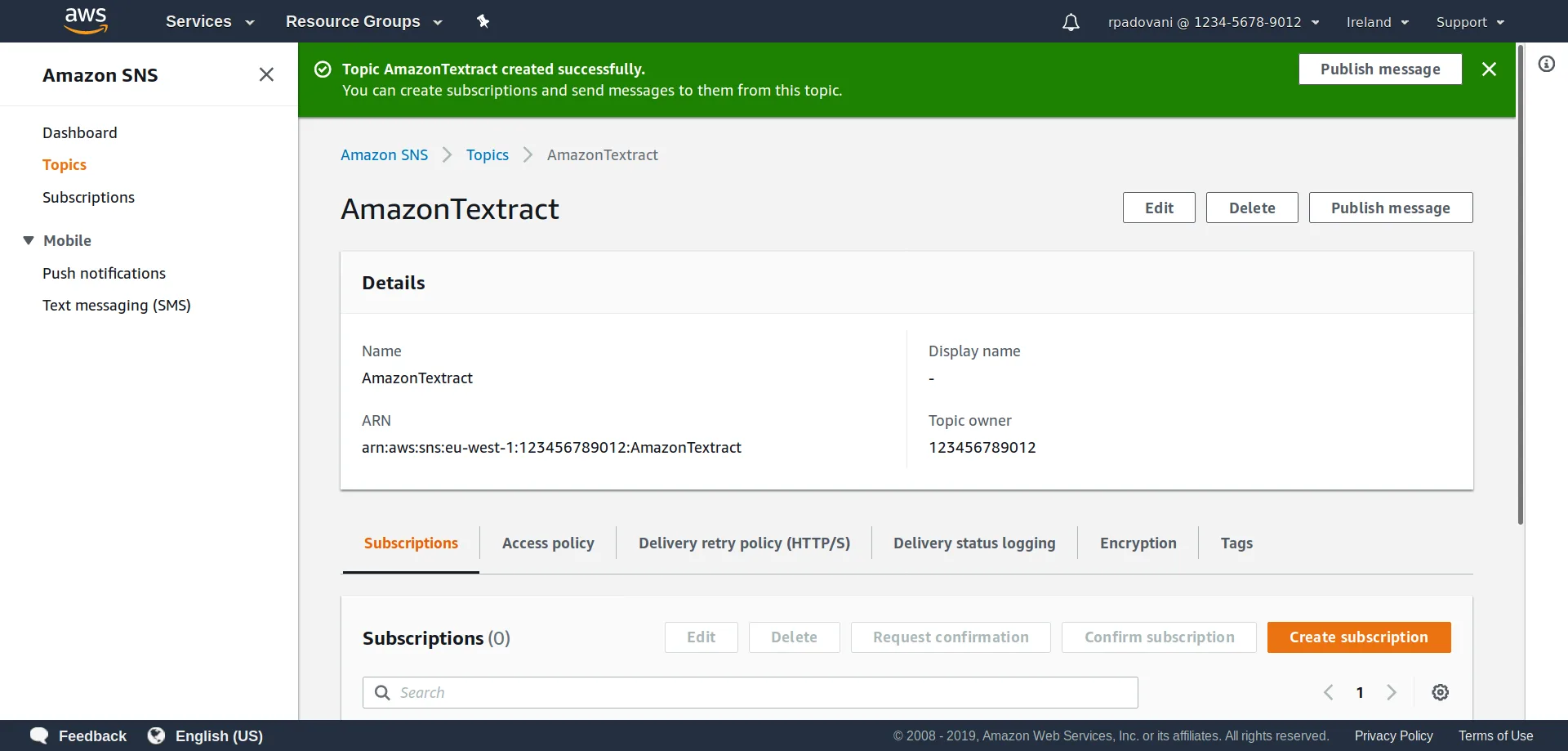Open the Ireland region selector
Viewport: 1568px width, 751px height.
[x=1378, y=22]
